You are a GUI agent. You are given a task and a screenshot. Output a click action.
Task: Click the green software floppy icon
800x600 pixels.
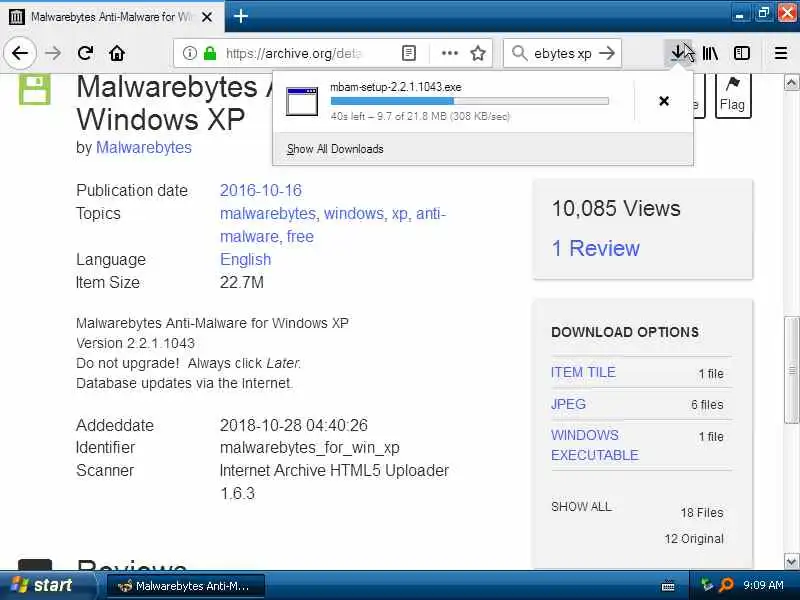pyautogui.click(x=35, y=89)
